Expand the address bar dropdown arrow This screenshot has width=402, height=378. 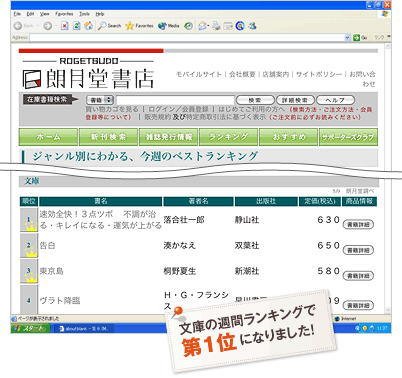coord(347,38)
